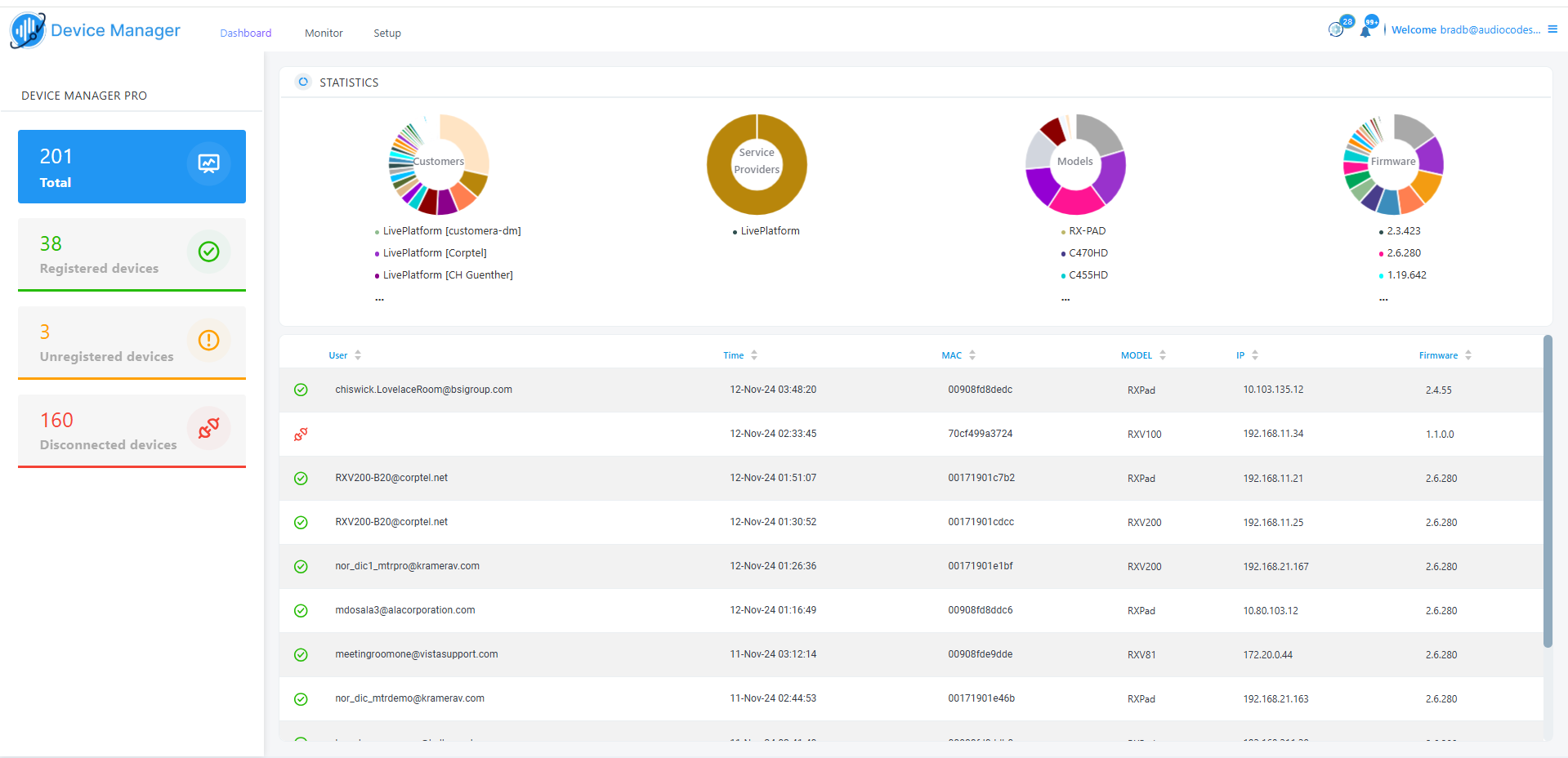Viewport: 1568px width, 758px height.
Task: Sort table by IP column
Action: point(1247,355)
